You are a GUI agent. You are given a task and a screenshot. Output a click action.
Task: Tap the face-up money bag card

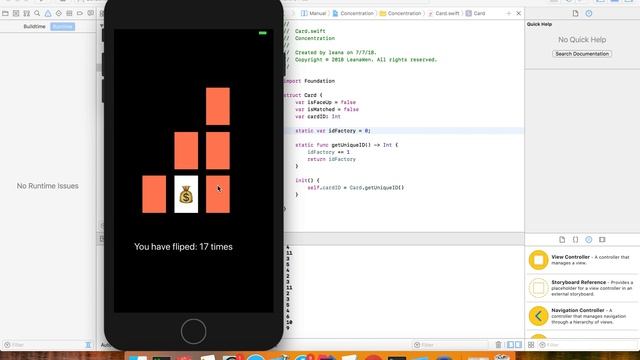[x=186, y=194]
